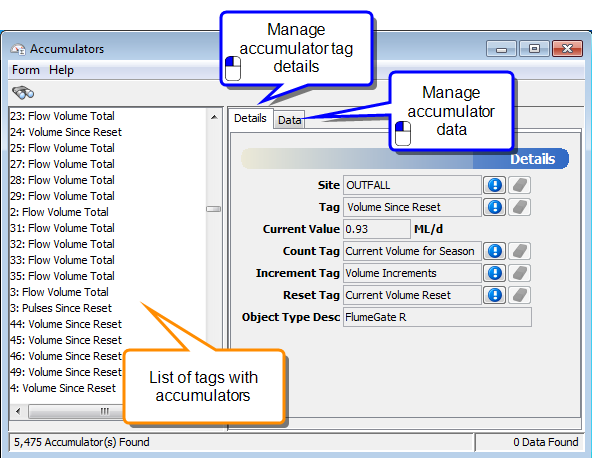Click into the Current Value field

tap(376, 229)
